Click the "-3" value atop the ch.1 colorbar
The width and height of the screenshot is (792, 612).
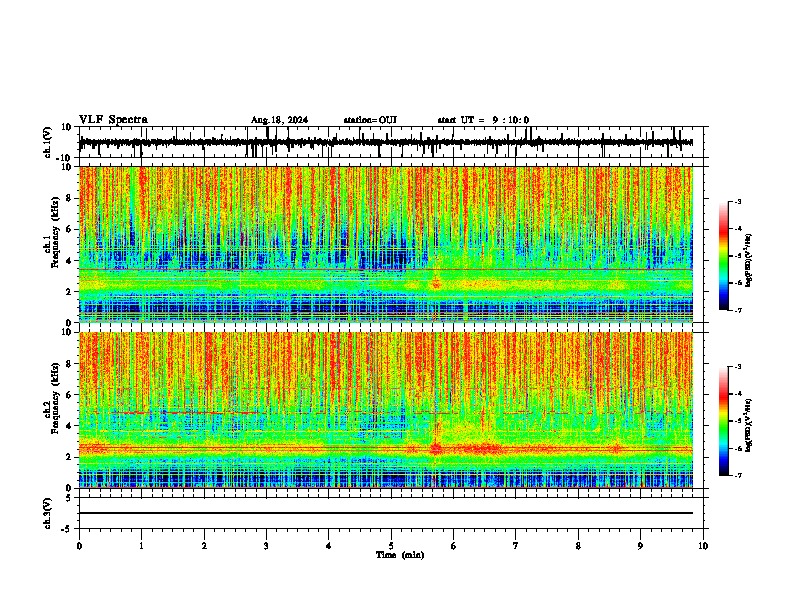coord(737,201)
